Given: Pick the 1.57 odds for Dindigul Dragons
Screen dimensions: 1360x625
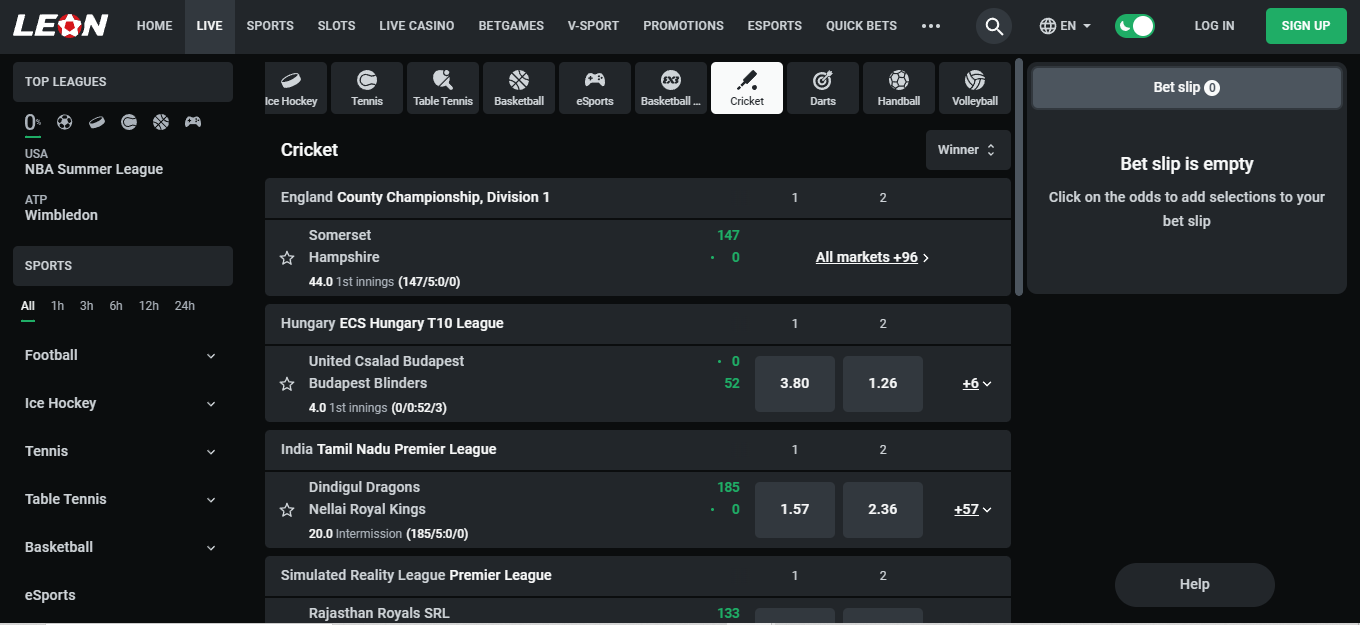Looking at the screenshot, I should pos(795,510).
